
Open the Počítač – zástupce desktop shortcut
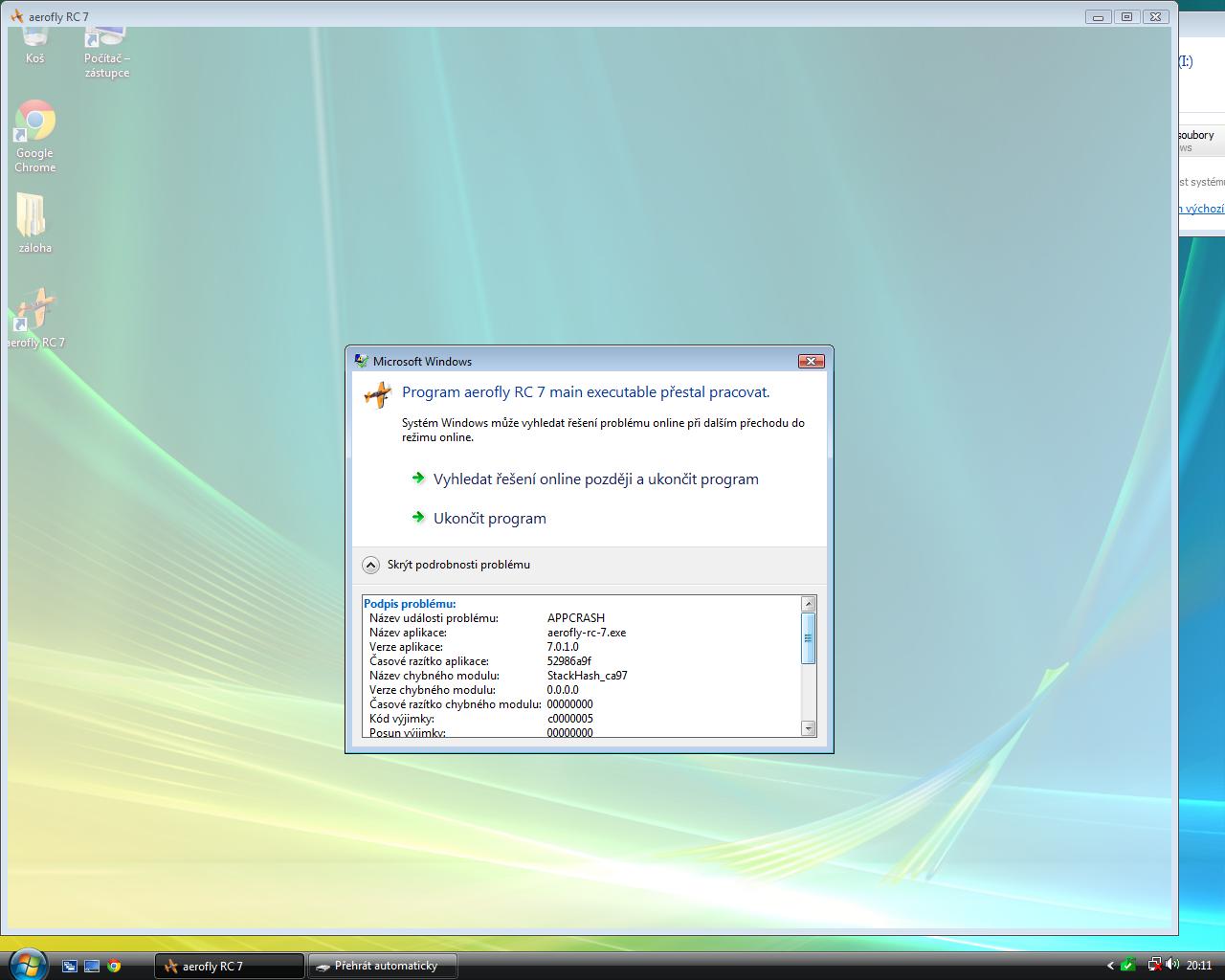point(106,52)
